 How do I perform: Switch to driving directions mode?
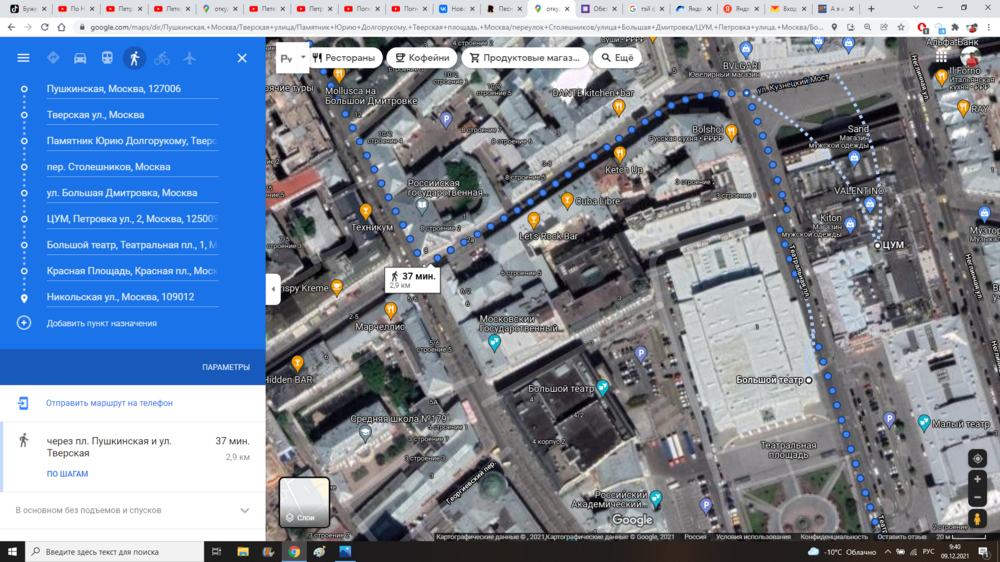click(x=80, y=58)
